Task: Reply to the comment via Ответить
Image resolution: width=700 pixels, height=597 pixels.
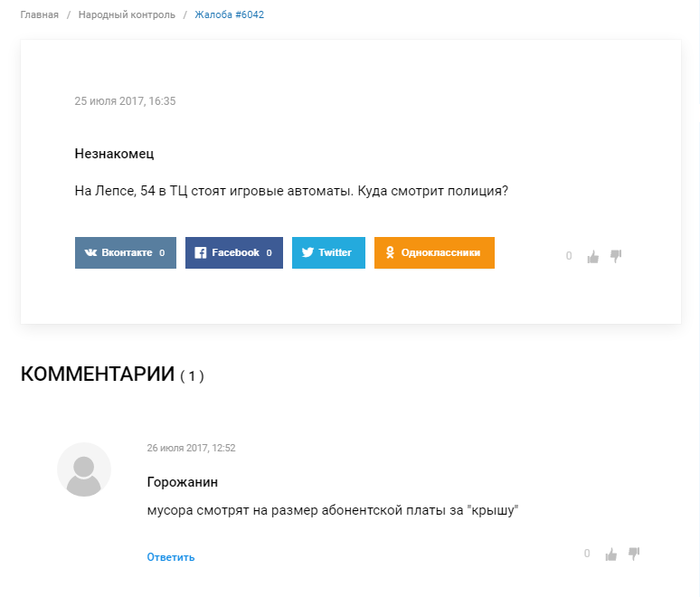Action: tap(171, 557)
